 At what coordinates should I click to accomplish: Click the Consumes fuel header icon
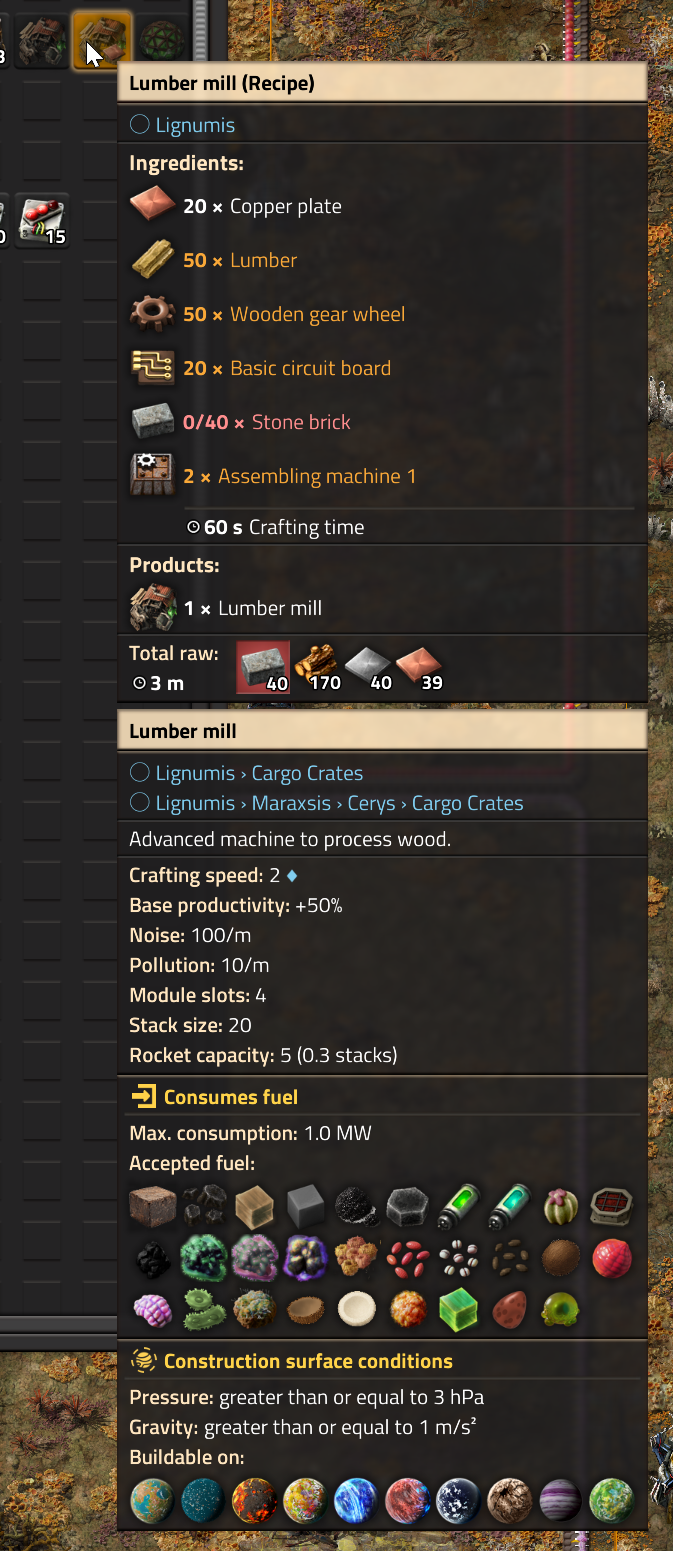coord(144,1097)
